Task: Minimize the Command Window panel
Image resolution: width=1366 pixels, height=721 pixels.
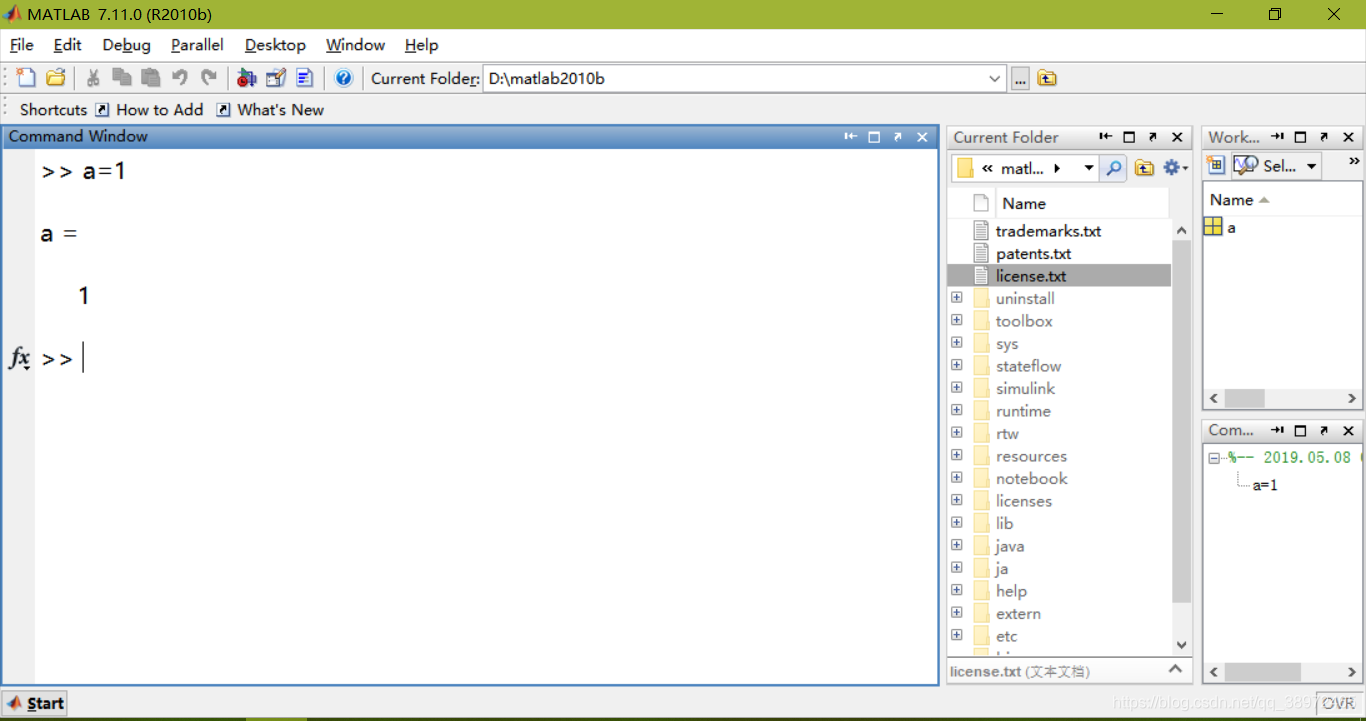Action: pyautogui.click(x=850, y=137)
